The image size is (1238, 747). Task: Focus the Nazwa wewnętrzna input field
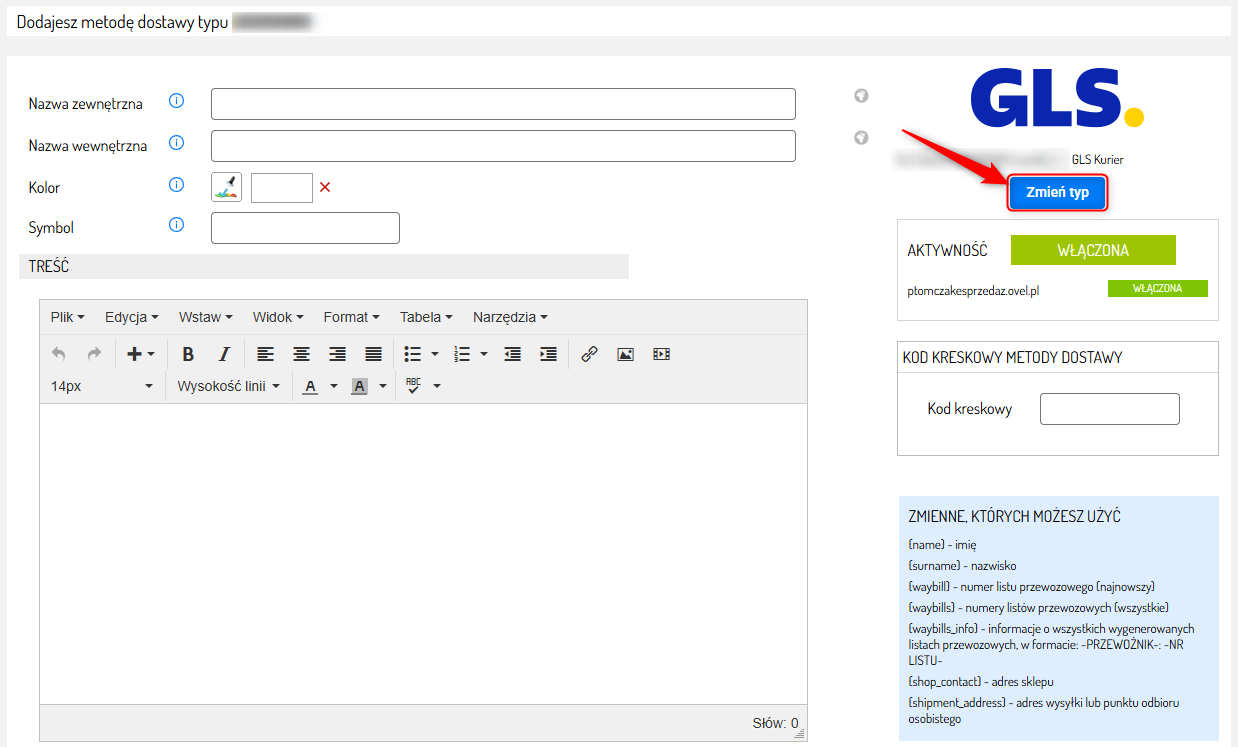(x=503, y=146)
